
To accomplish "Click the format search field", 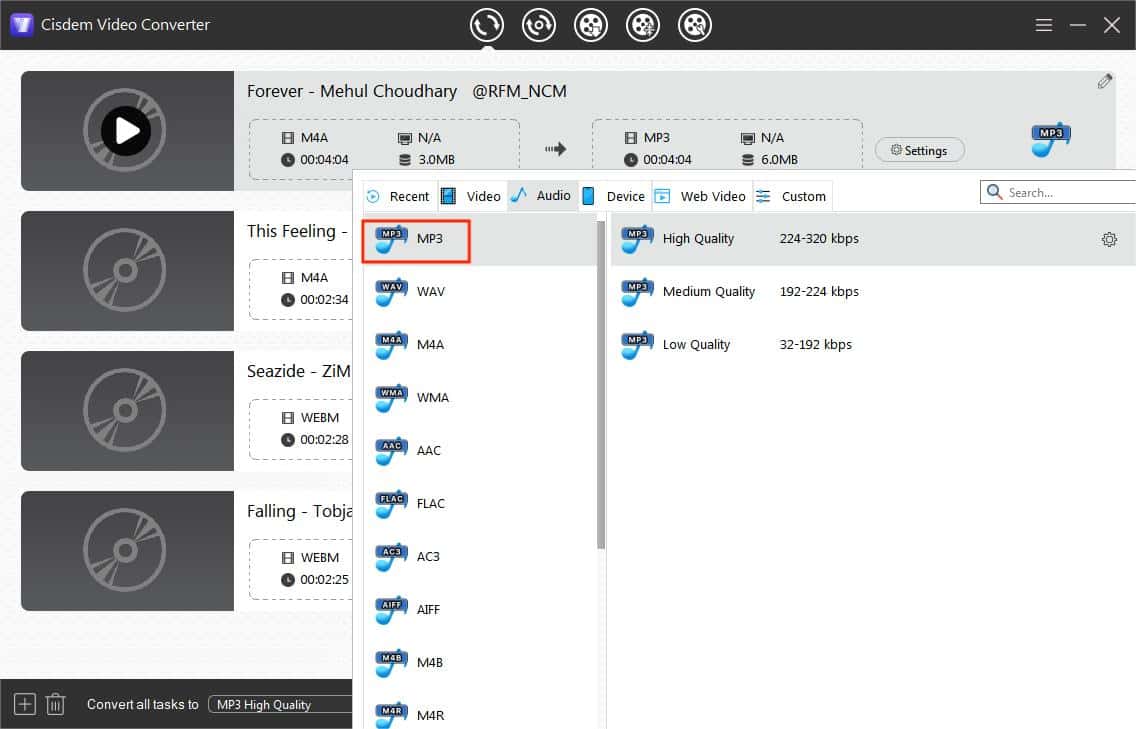I will [x=1060, y=191].
